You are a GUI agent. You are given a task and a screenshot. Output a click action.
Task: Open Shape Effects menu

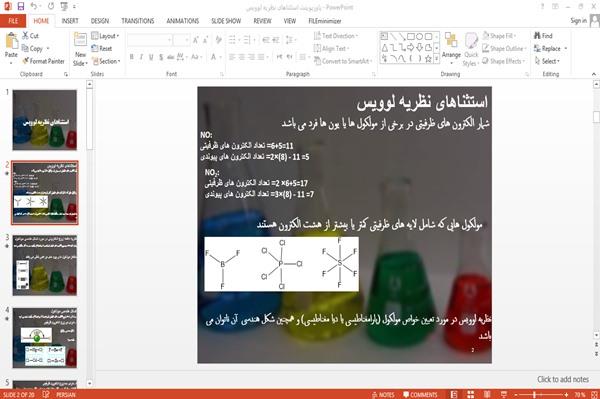point(504,61)
